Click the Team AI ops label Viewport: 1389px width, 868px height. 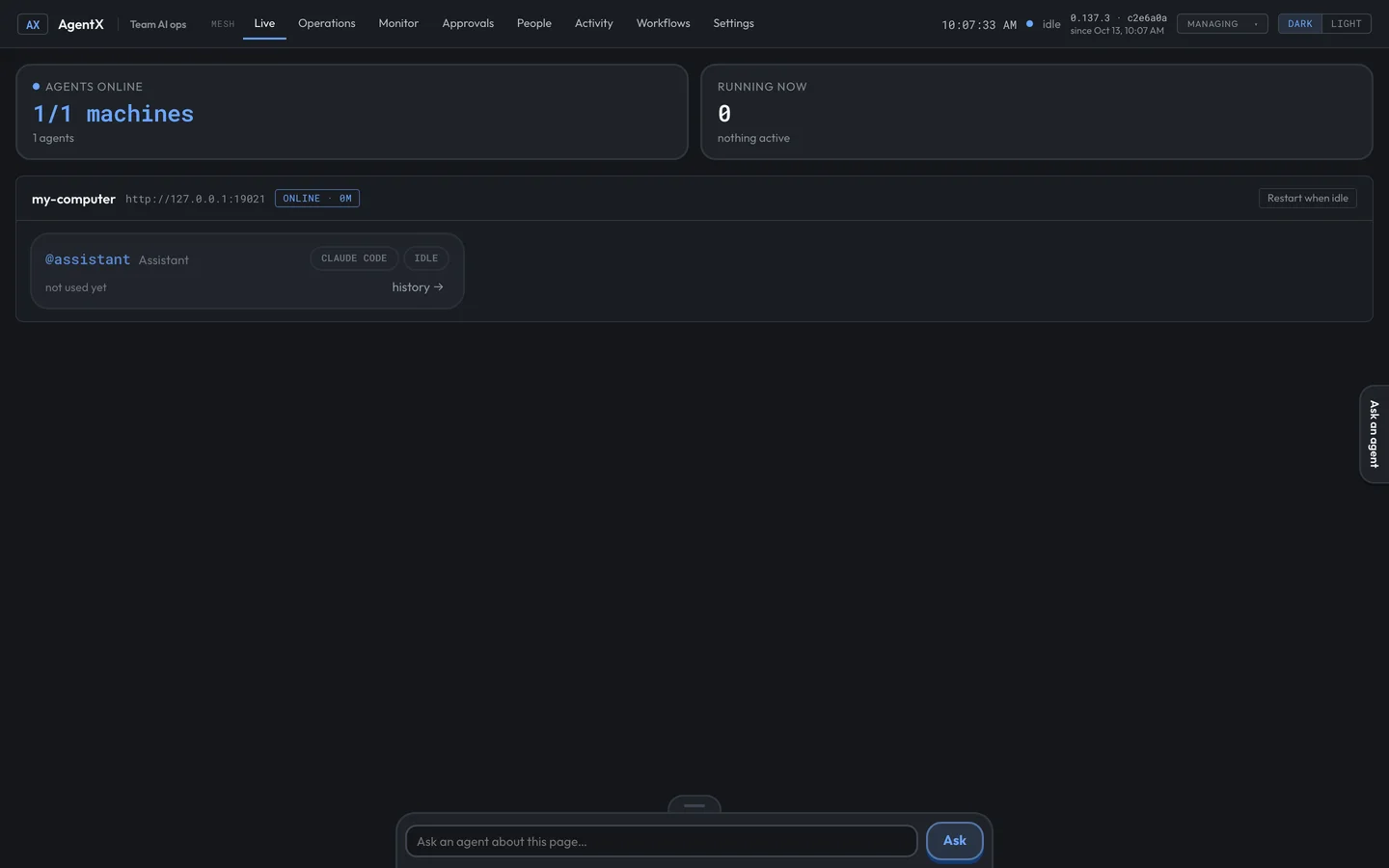tap(158, 24)
